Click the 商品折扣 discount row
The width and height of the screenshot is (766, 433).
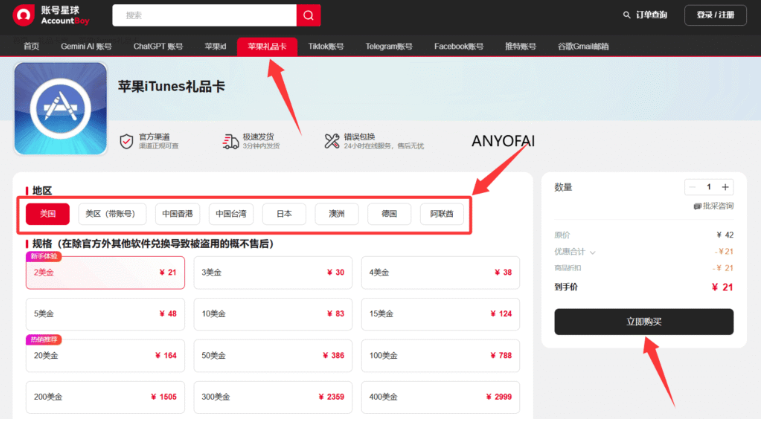644,268
